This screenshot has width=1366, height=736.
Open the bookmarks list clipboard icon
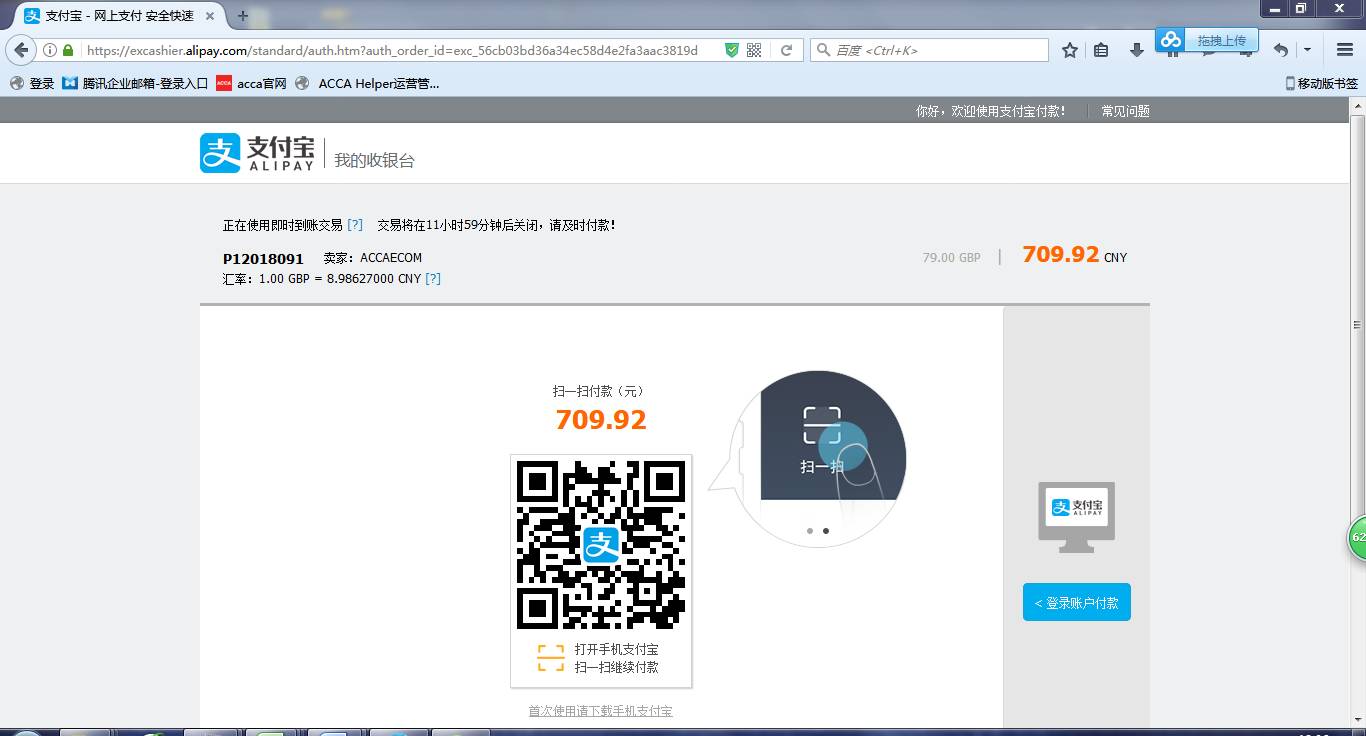(x=1101, y=50)
